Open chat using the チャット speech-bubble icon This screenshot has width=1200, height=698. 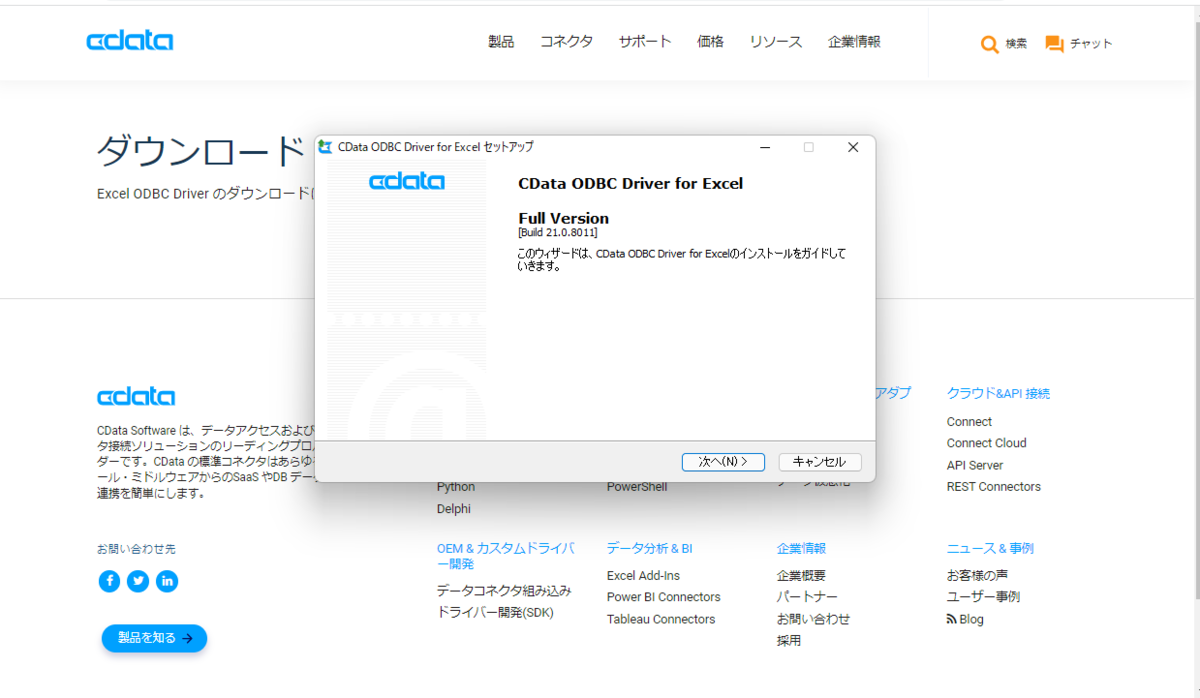click(x=1053, y=43)
